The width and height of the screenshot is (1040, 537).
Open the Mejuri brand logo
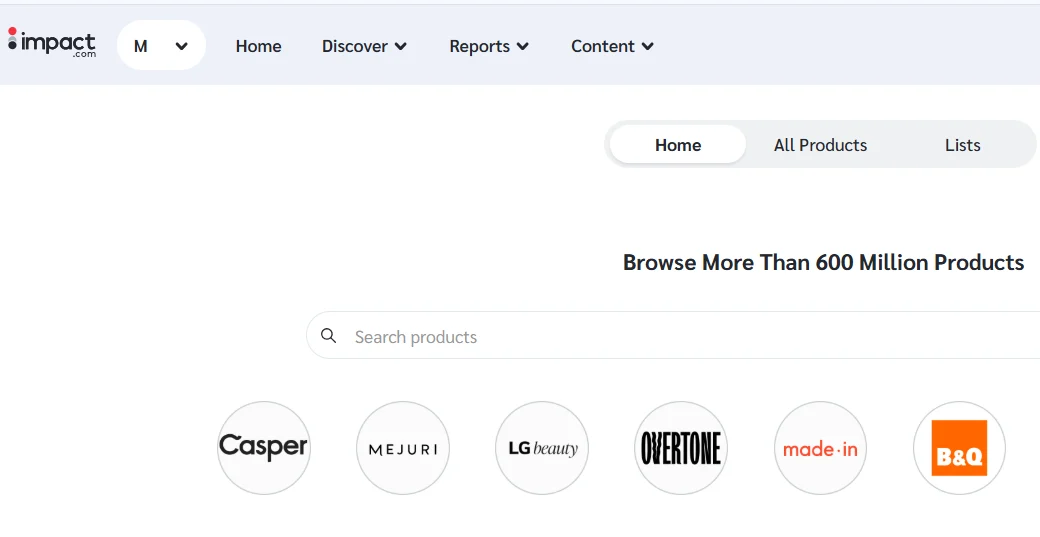403,448
